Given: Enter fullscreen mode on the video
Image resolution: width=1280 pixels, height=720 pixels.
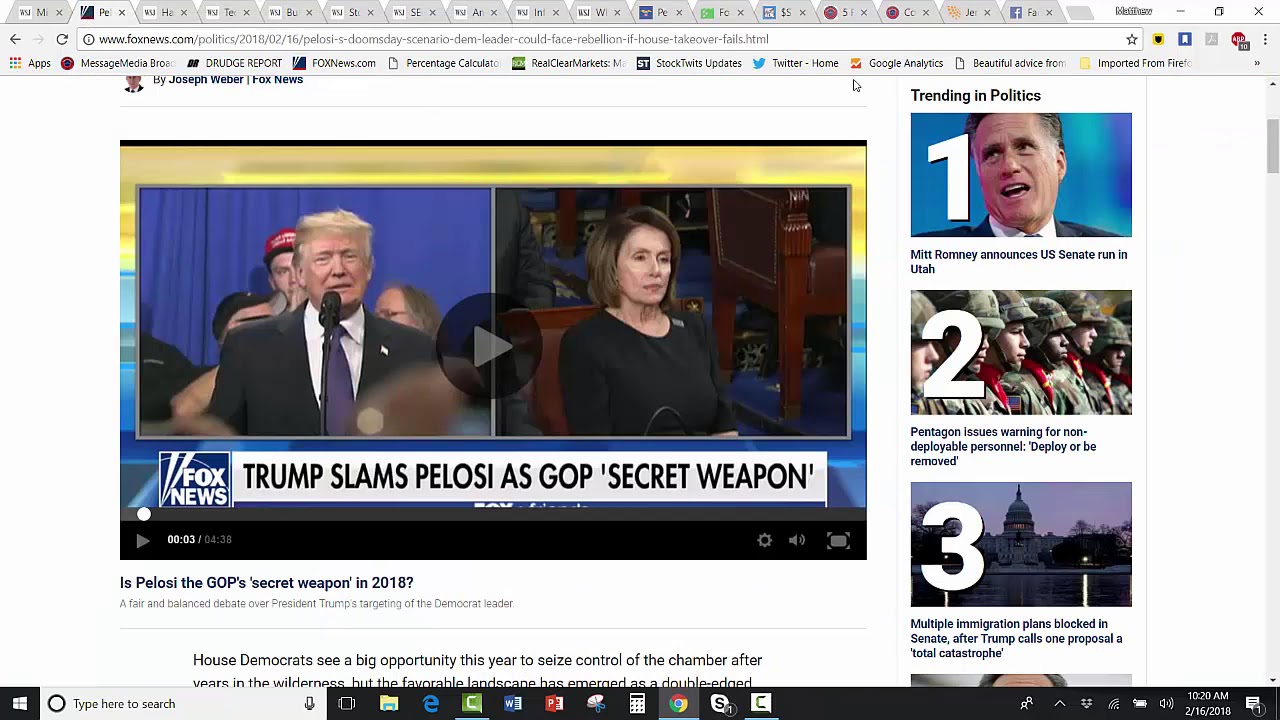Looking at the screenshot, I should click(x=838, y=540).
